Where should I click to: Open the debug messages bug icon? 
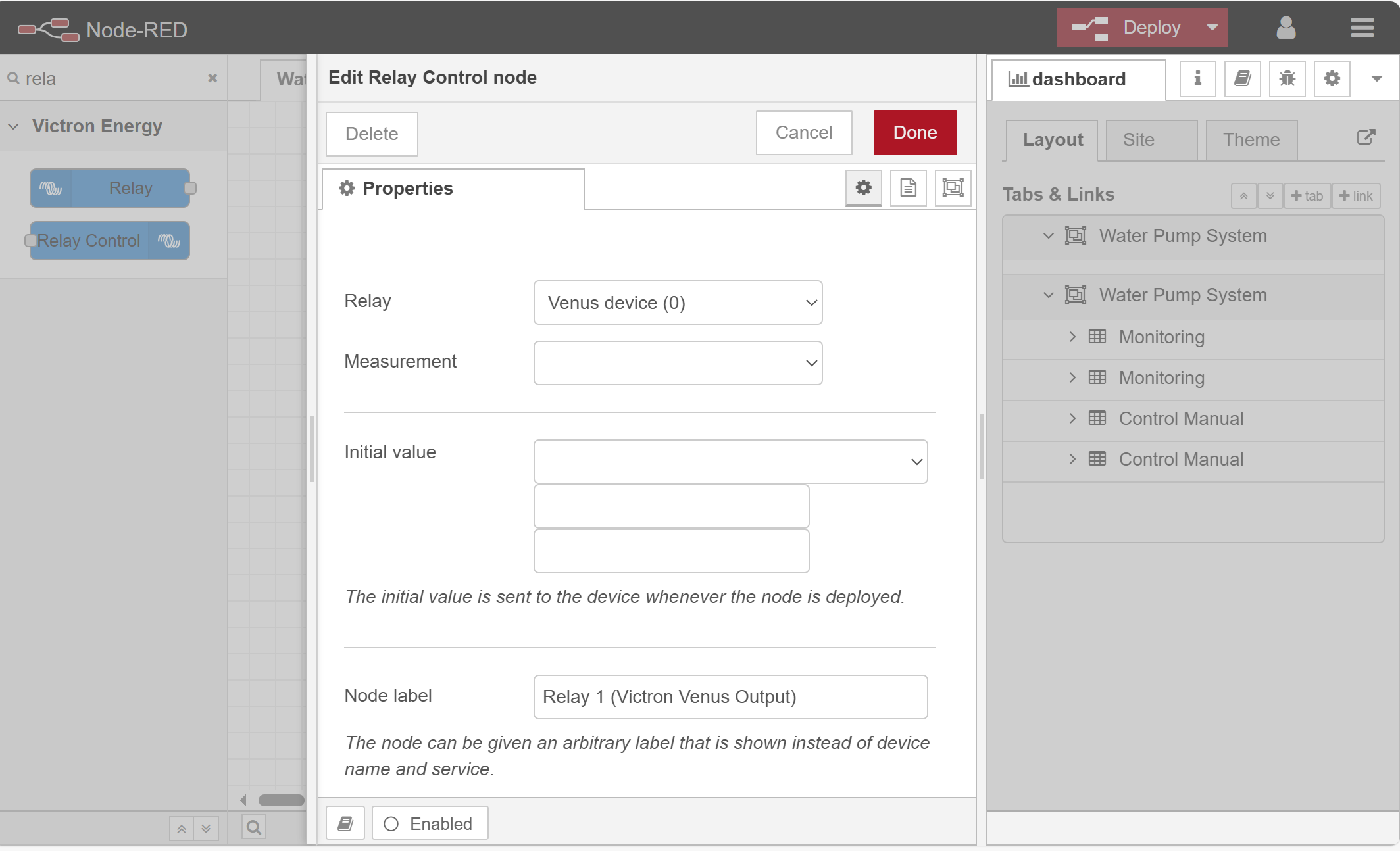click(1287, 79)
